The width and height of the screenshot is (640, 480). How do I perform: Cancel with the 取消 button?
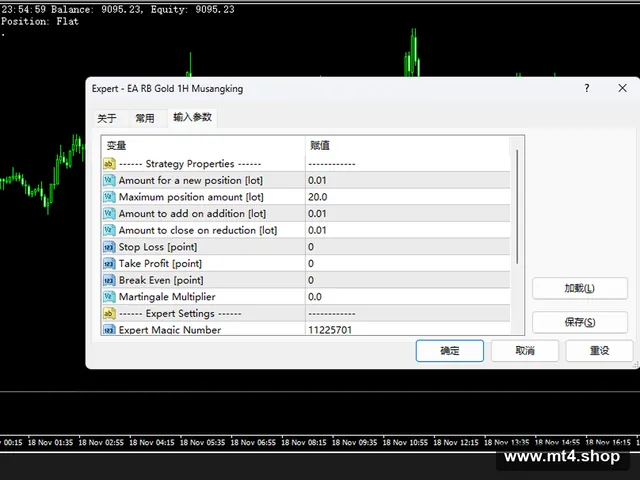pos(525,351)
